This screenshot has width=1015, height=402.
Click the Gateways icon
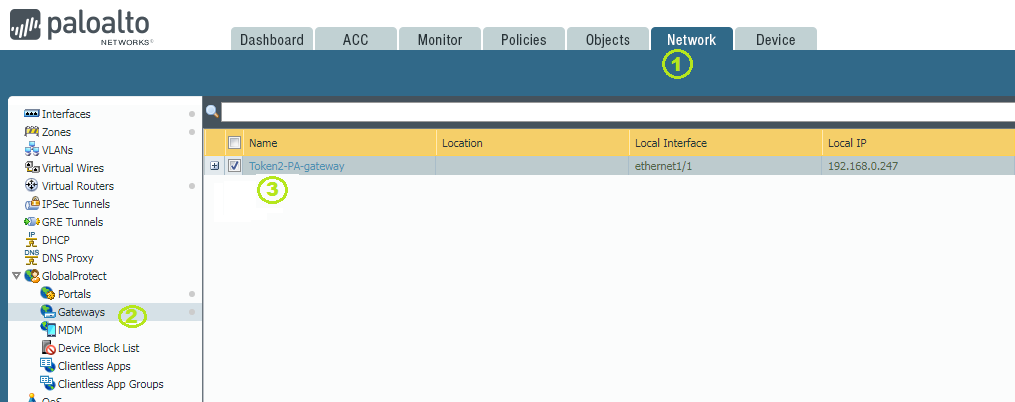47,312
